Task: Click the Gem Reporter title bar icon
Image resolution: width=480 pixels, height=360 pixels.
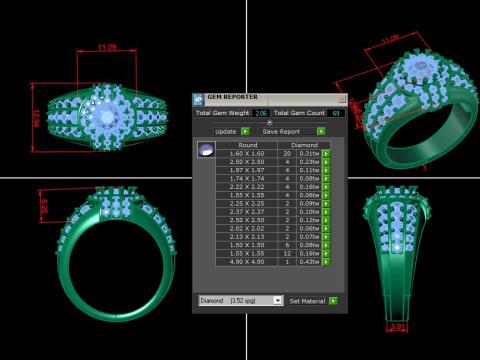Action: click(199, 99)
